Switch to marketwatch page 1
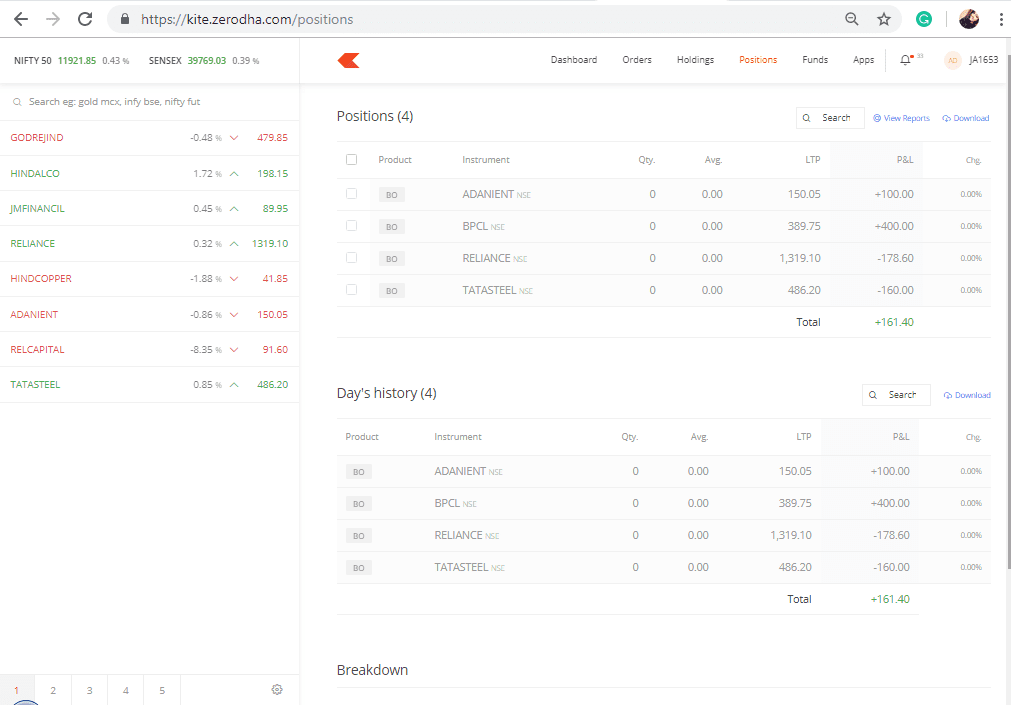This screenshot has height=705, width=1011. pyautogui.click(x=17, y=690)
